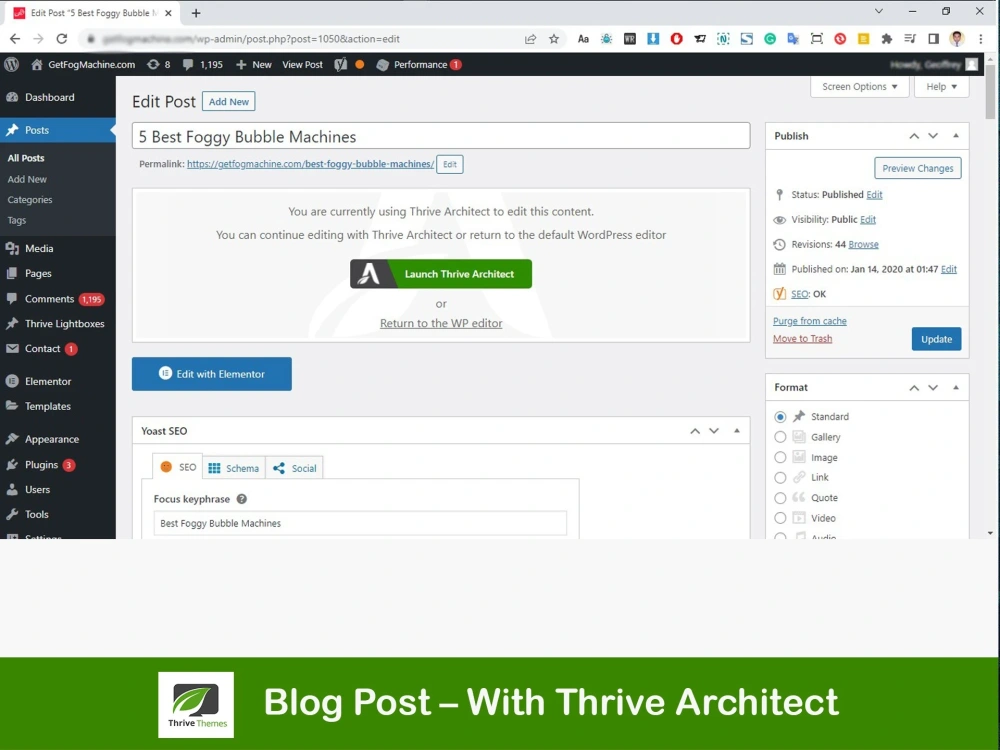Image resolution: width=1000 pixels, height=750 pixels.
Task: Open the Chrome side panel icon
Action: (933, 39)
